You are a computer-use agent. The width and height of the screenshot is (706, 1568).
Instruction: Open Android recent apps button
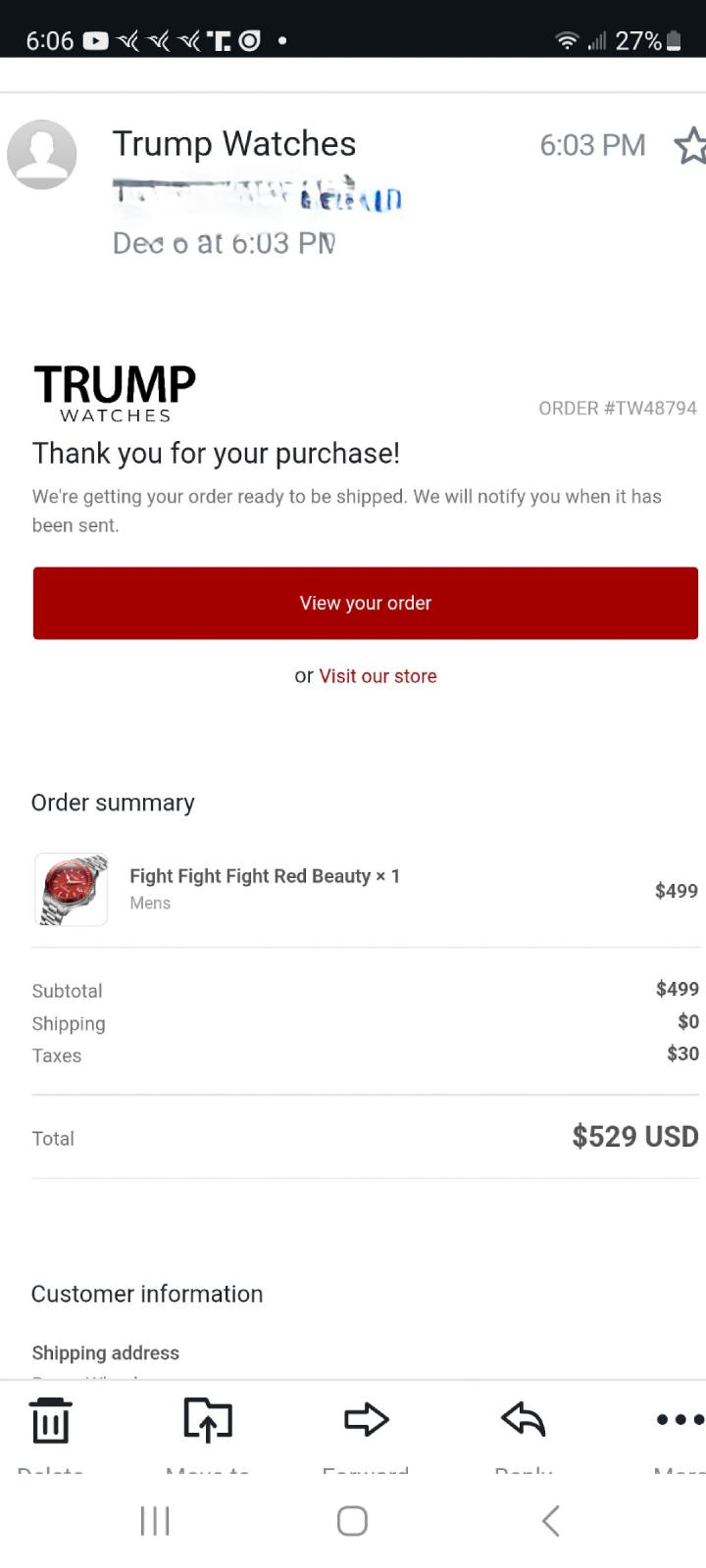(155, 1521)
